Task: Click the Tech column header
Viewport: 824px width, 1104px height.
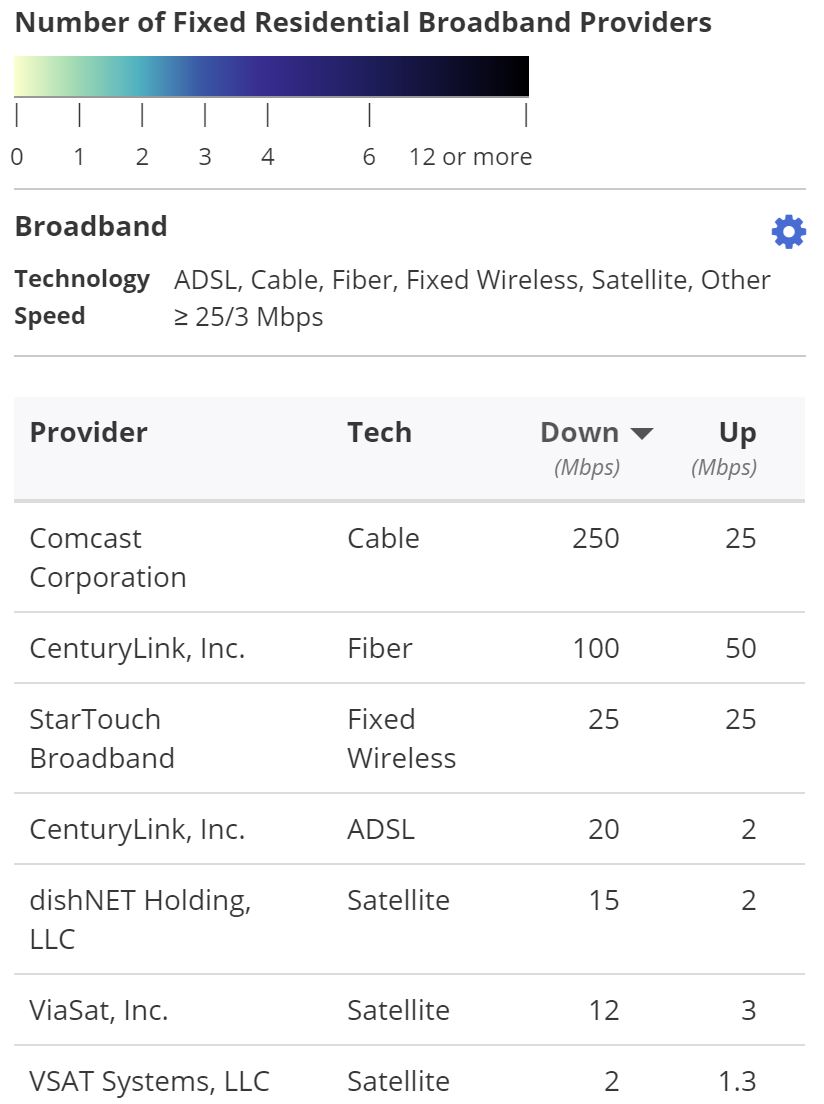Action: 380,432
